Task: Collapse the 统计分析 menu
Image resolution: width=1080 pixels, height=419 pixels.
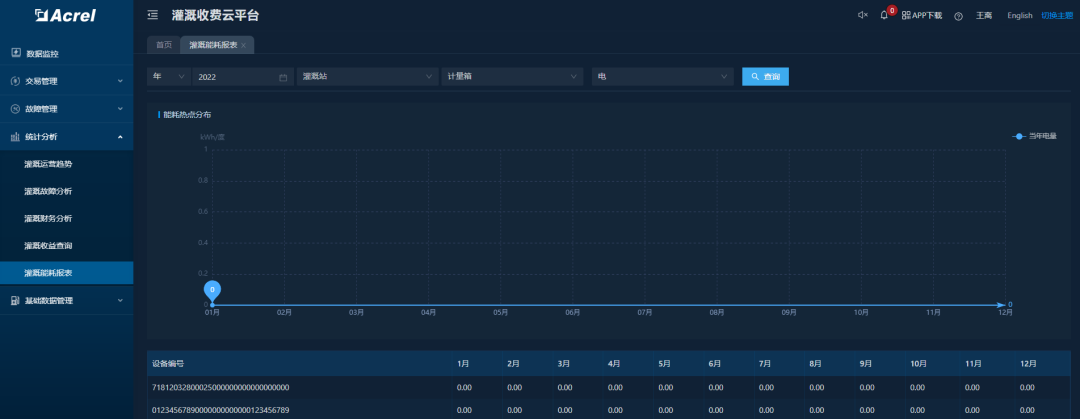Action: point(66,136)
